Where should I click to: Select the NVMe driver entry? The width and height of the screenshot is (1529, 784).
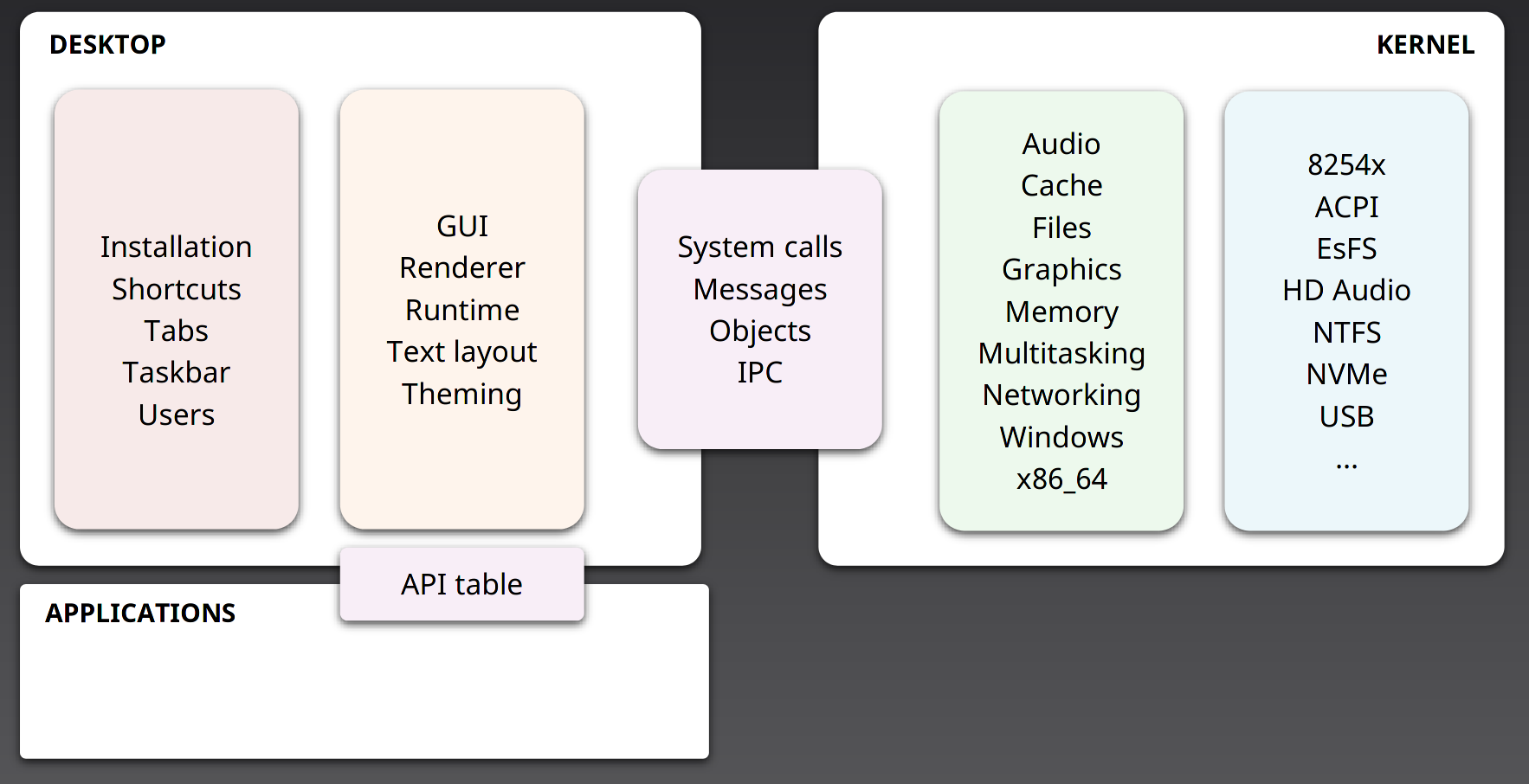point(1345,375)
